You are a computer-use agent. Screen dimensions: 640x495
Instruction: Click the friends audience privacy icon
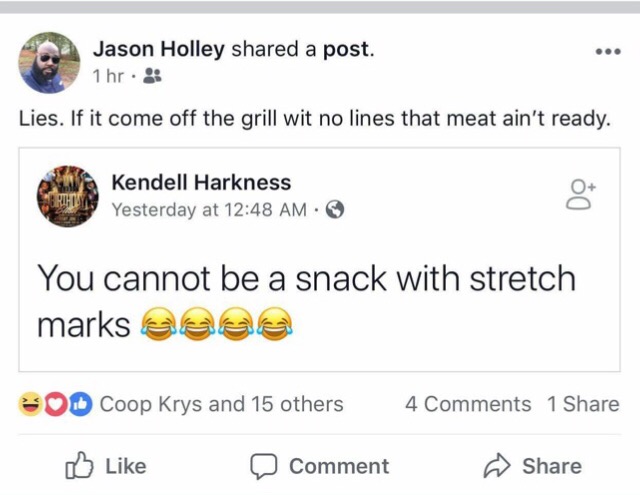[153, 76]
